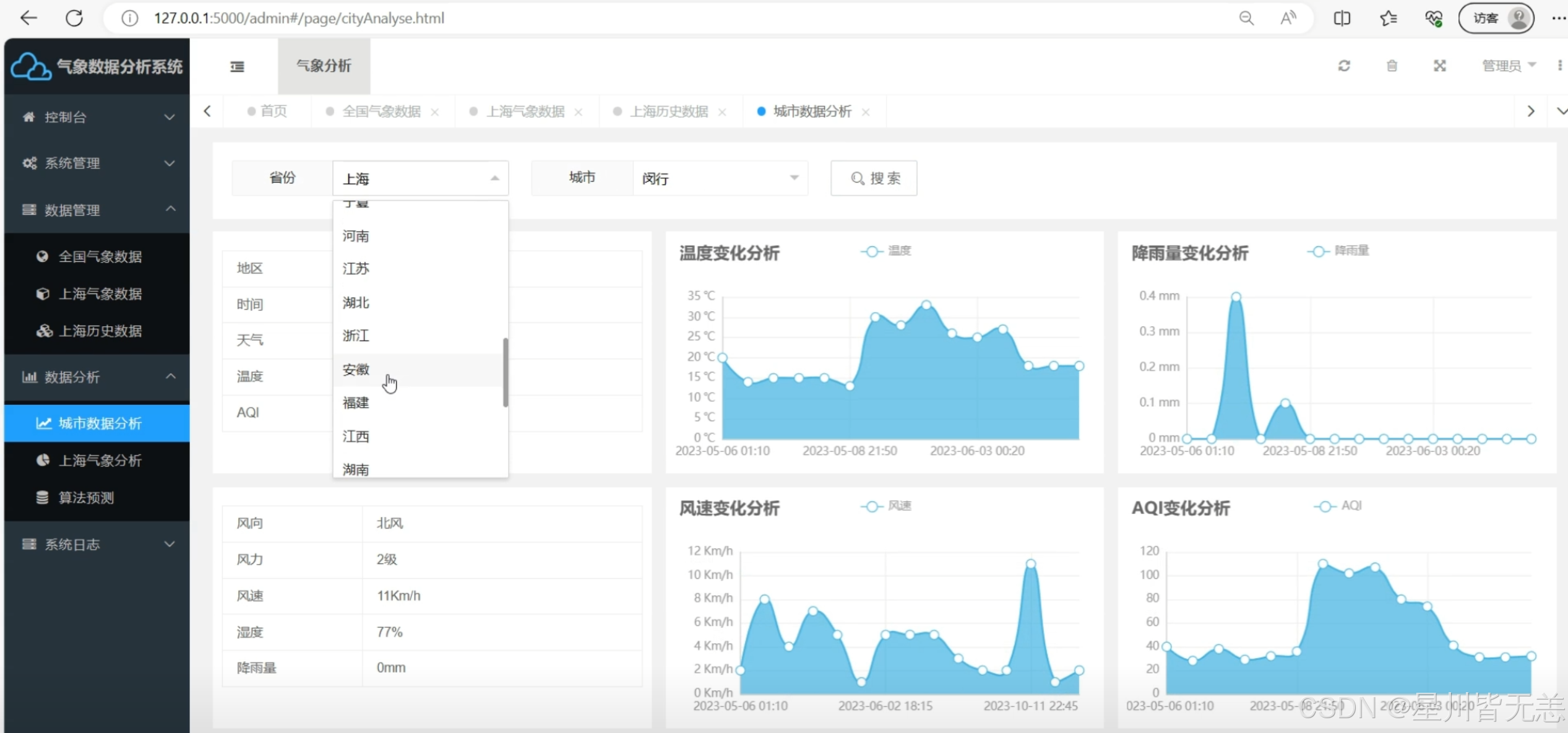Switch to the 上海历史数据 tab
This screenshot has width=1568, height=733.
[x=668, y=111]
